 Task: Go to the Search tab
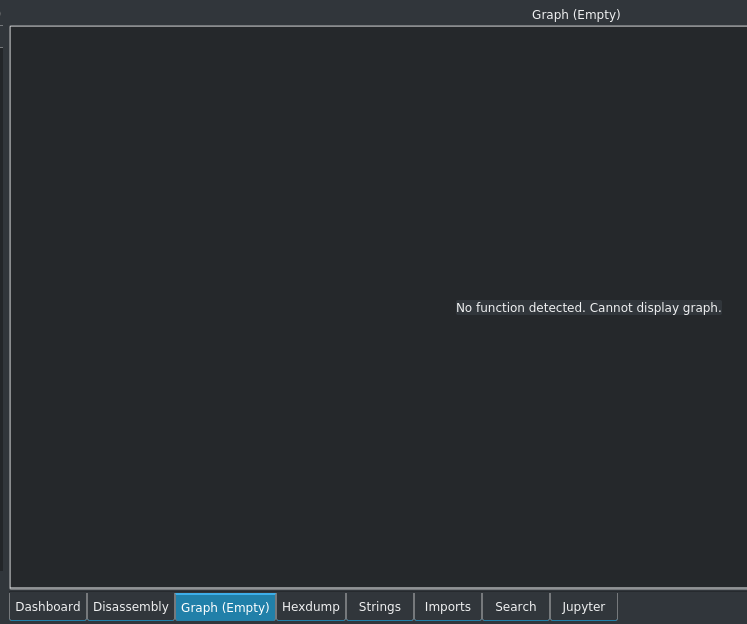tap(515, 607)
